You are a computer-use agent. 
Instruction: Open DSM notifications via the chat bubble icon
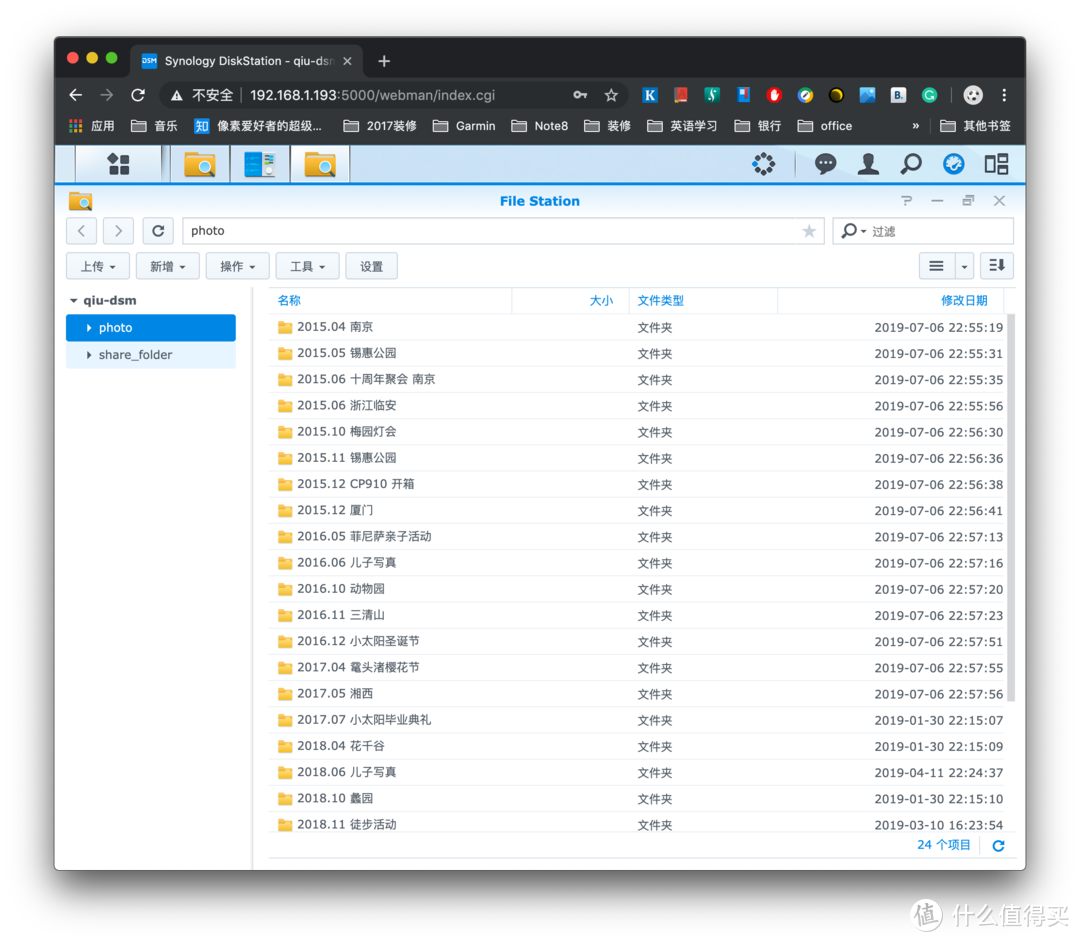tap(826, 163)
